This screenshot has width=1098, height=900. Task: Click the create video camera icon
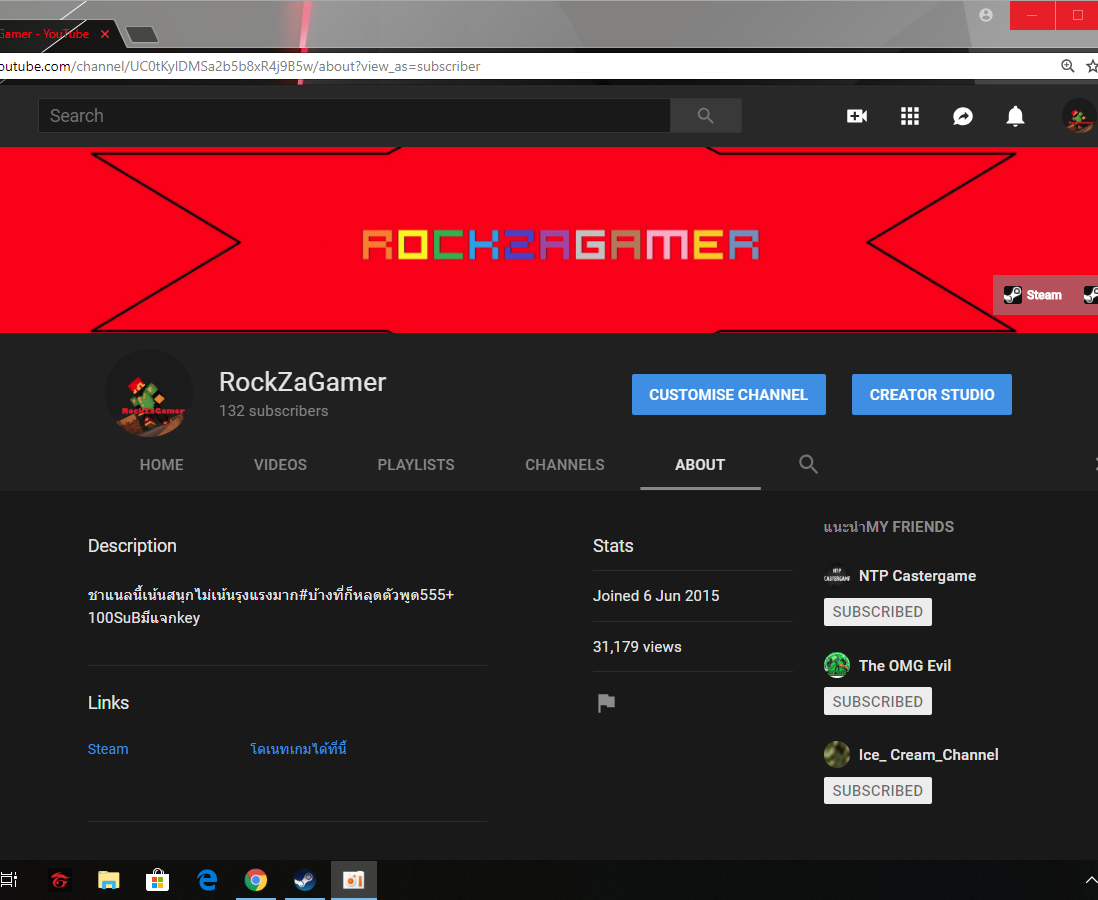tap(856, 116)
